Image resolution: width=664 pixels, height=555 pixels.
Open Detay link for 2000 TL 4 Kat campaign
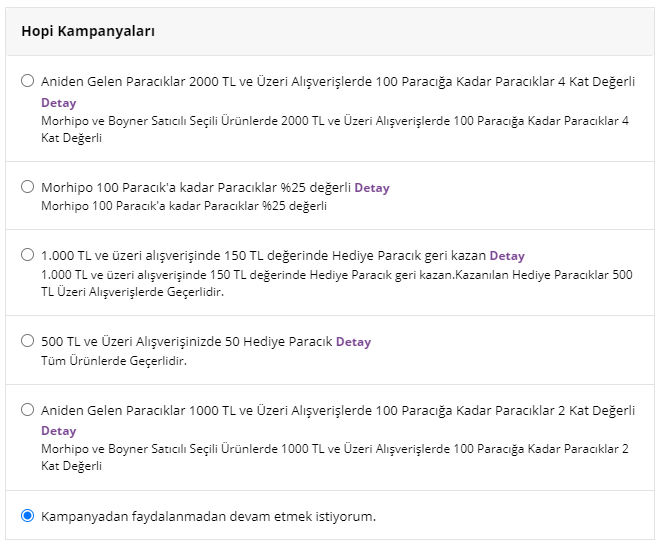coord(59,103)
